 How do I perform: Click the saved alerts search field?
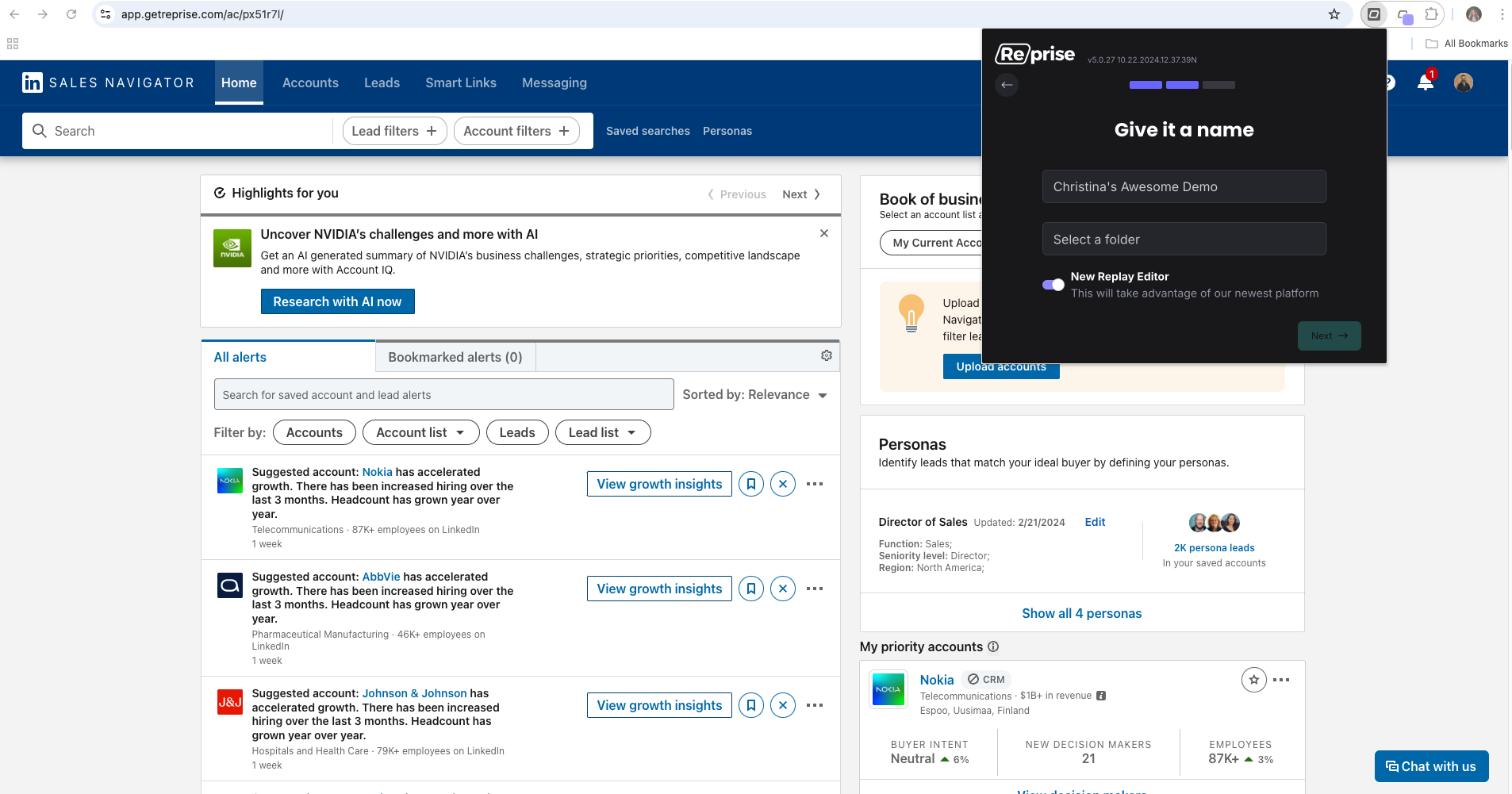pos(443,395)
